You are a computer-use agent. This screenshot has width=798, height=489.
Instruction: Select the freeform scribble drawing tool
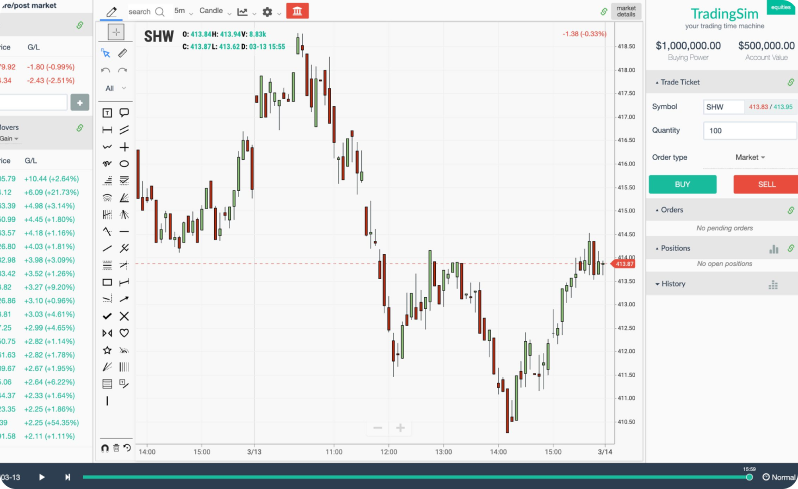[x=107, y=164]
